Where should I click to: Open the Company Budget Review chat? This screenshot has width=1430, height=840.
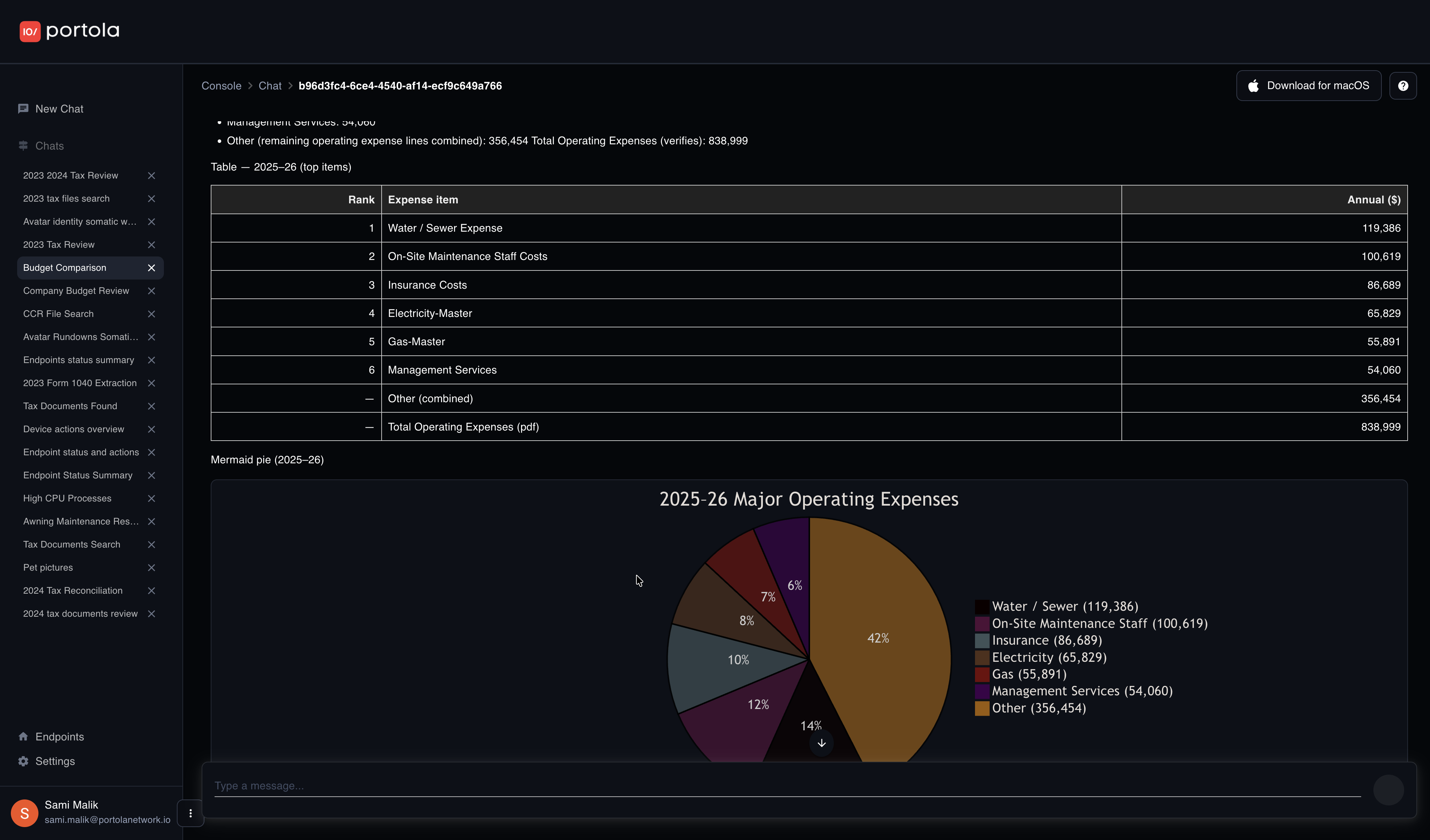(x=76, y=291)
